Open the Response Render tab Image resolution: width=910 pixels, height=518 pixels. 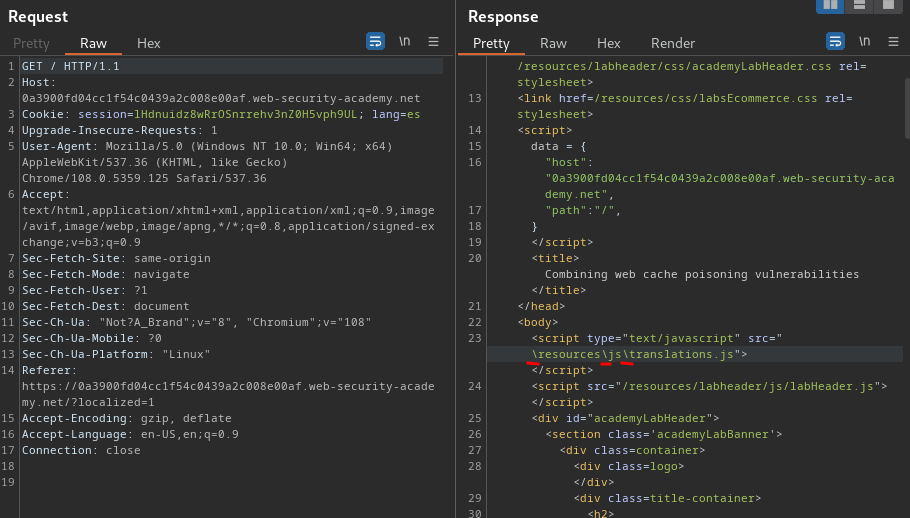pos(673,44)
